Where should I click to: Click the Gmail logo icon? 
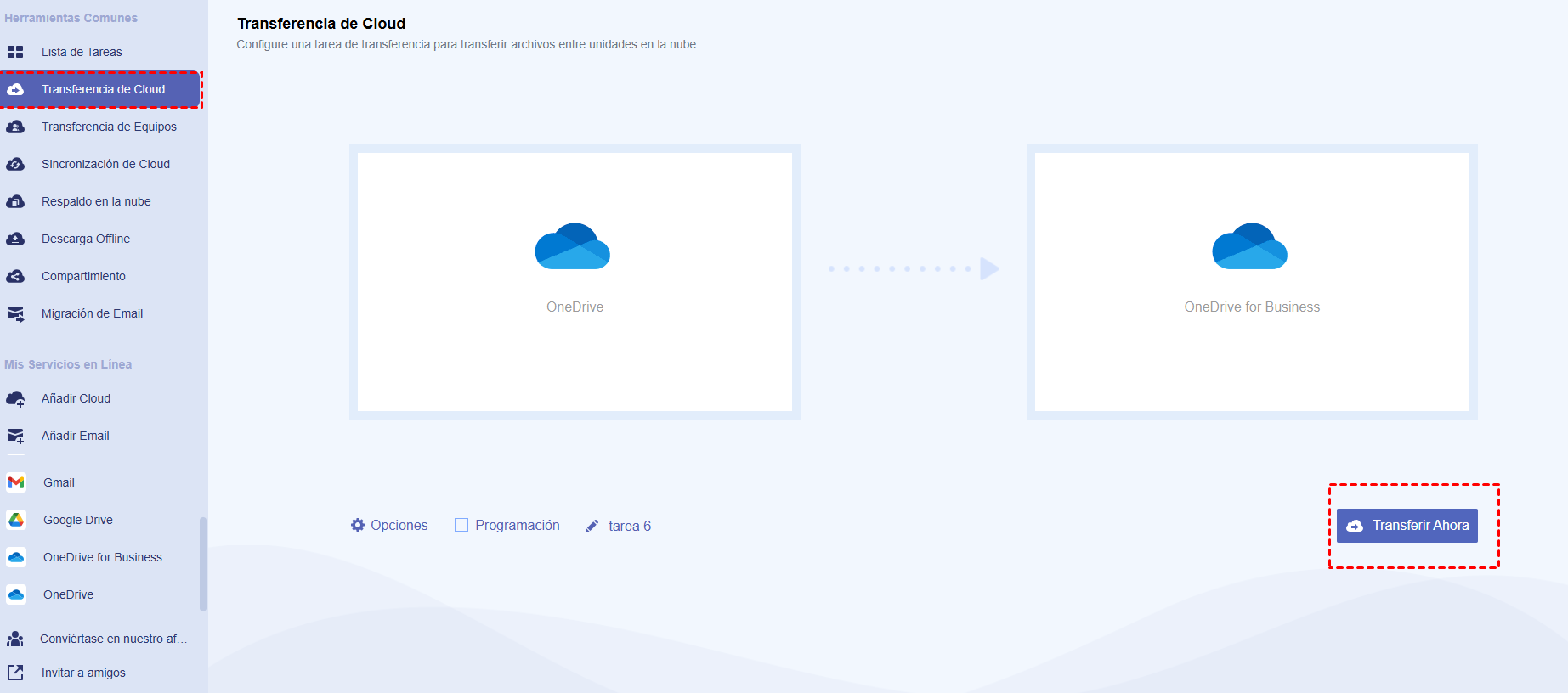point(16,482)
